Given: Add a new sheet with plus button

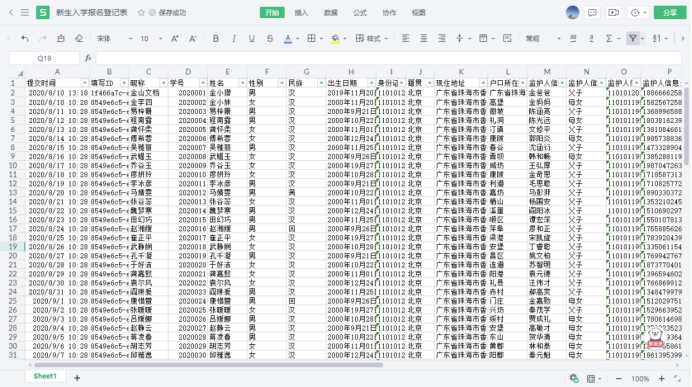Looking at the screenshot, I should [x=77, y=378].
